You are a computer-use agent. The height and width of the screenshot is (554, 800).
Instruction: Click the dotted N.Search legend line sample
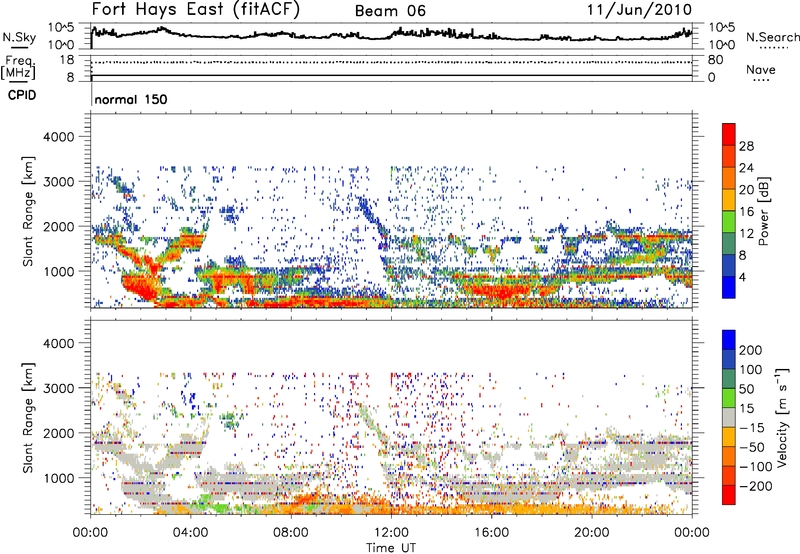(773, 47)
